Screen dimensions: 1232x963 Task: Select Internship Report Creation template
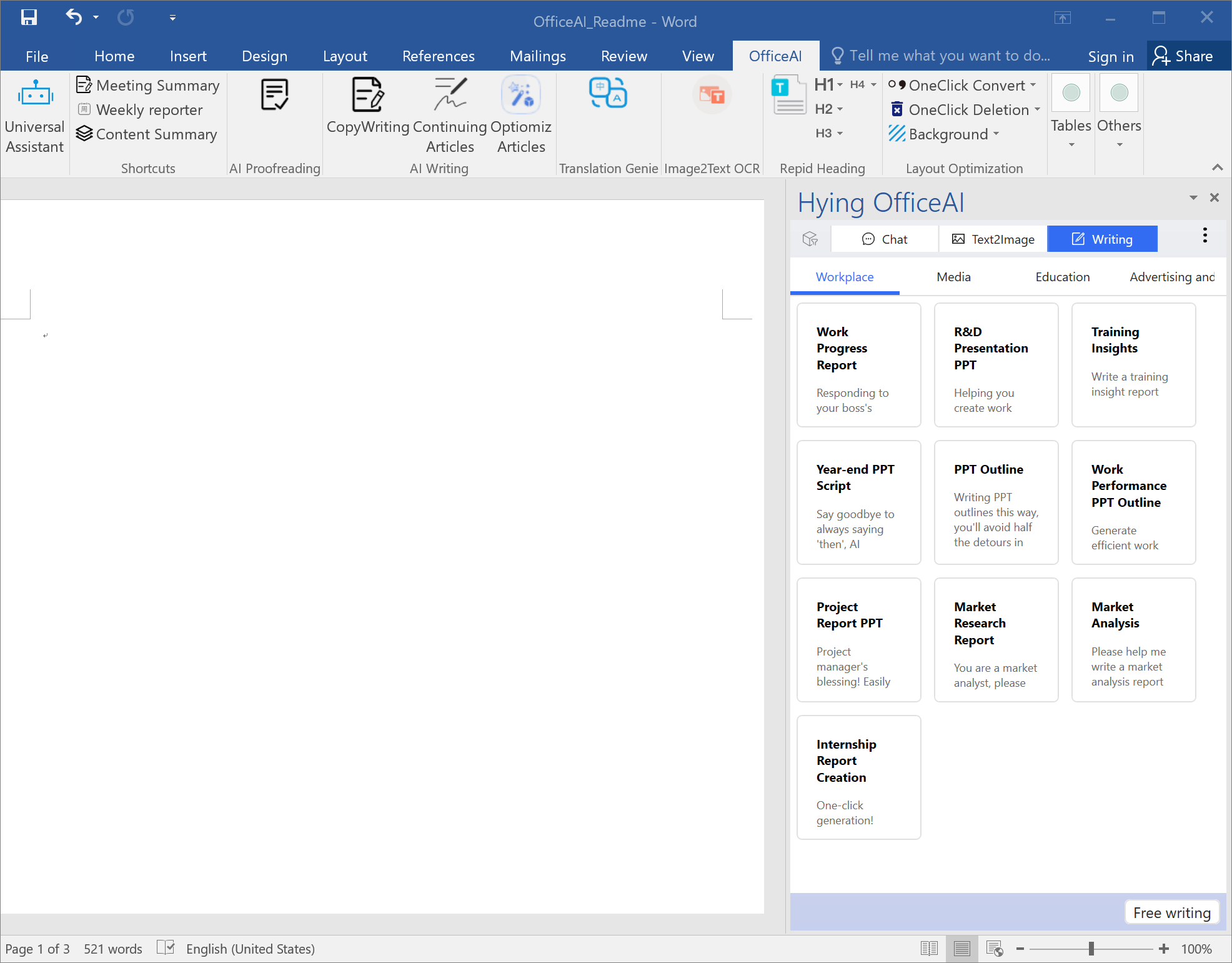click(858, 777)
